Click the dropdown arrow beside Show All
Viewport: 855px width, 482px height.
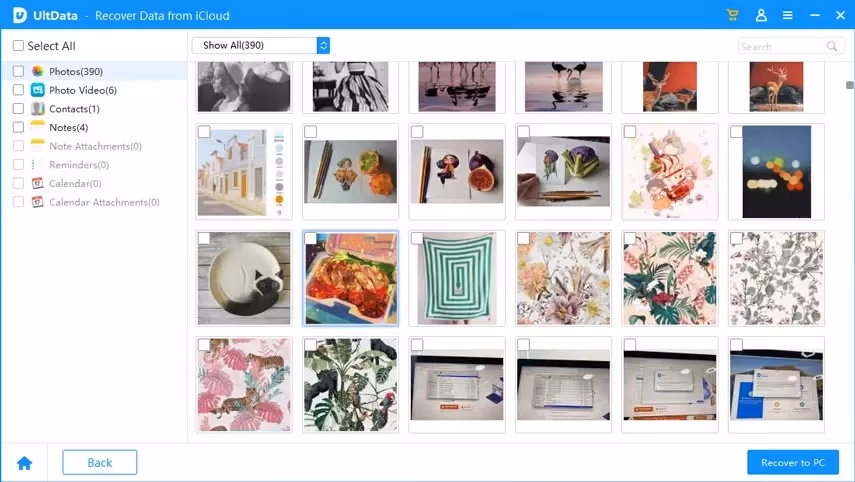coord(323,45)
